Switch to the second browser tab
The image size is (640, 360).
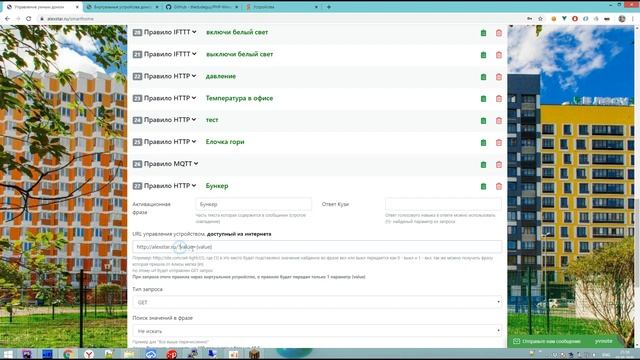click(122, 7)
